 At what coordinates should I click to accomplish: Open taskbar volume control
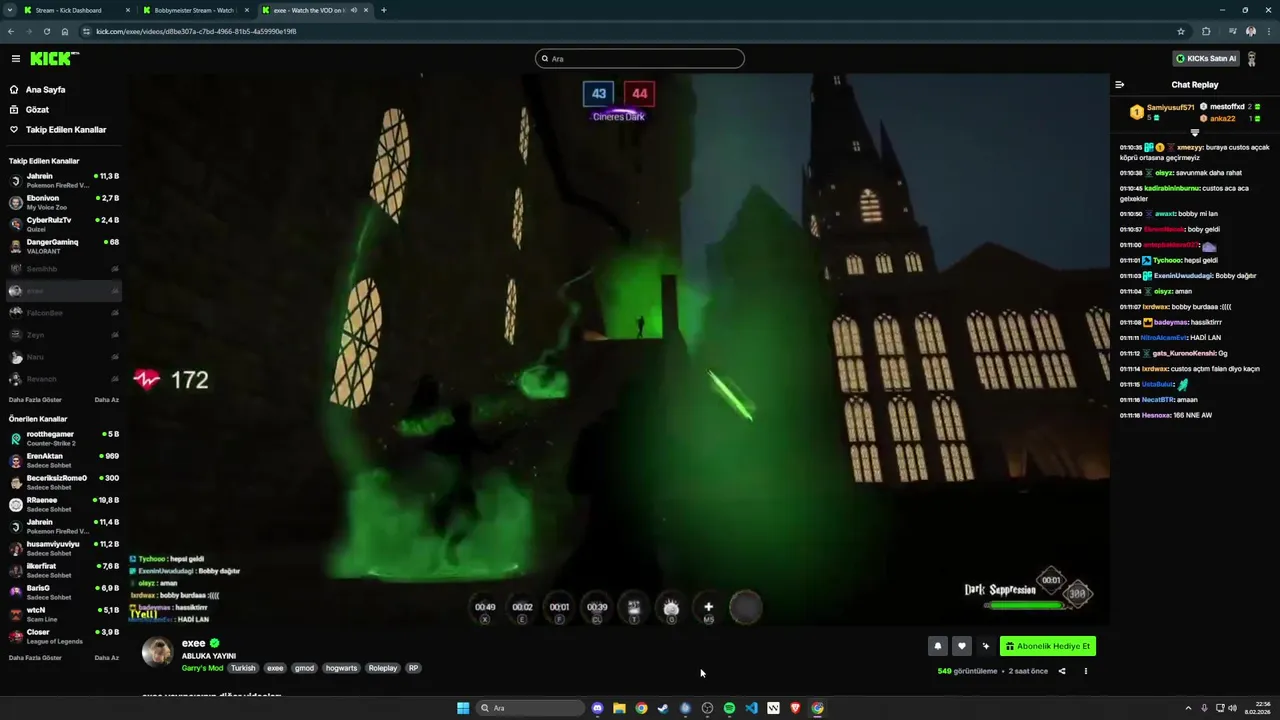[1232, 708]
